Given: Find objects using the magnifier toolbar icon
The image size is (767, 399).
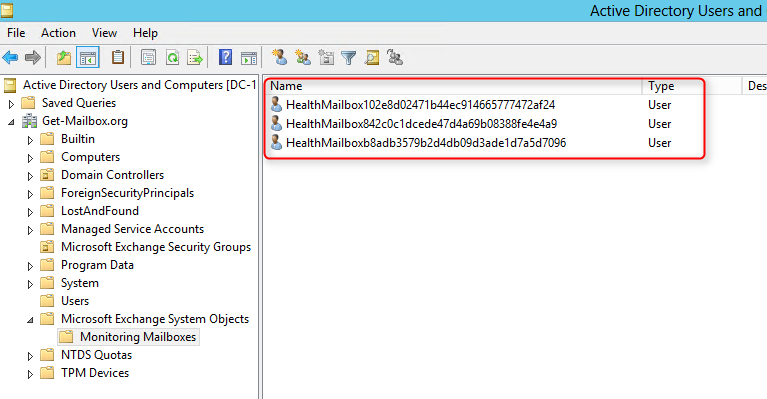Looking at the screenshot, I should [372, 58].
